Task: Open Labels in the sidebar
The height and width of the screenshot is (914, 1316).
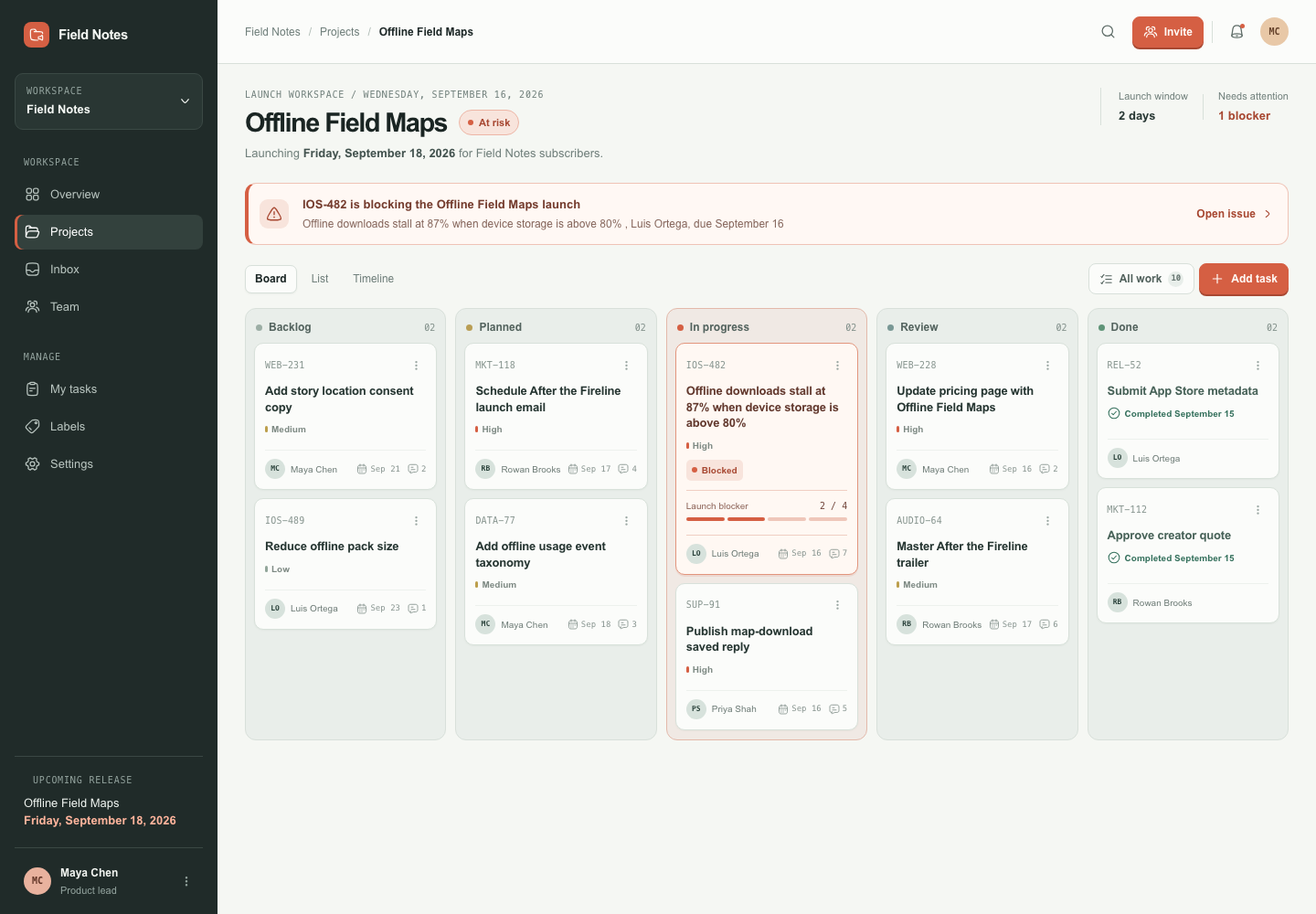Action: (x=109, y=427)
